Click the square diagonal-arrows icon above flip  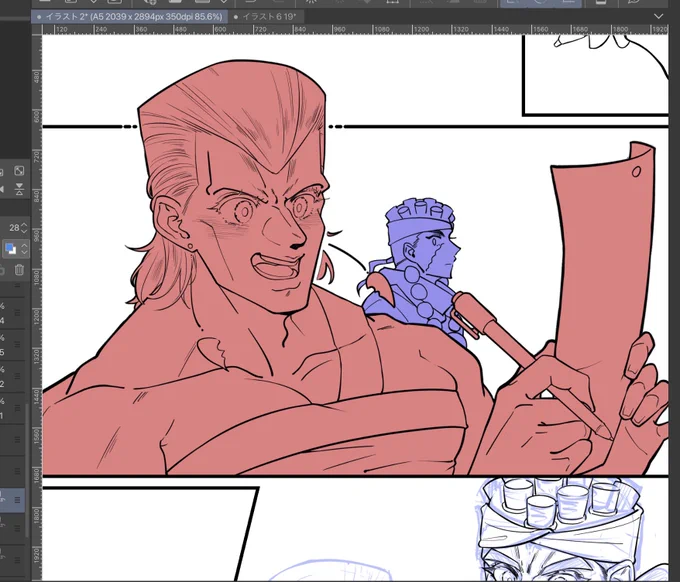tap(19, 170)
